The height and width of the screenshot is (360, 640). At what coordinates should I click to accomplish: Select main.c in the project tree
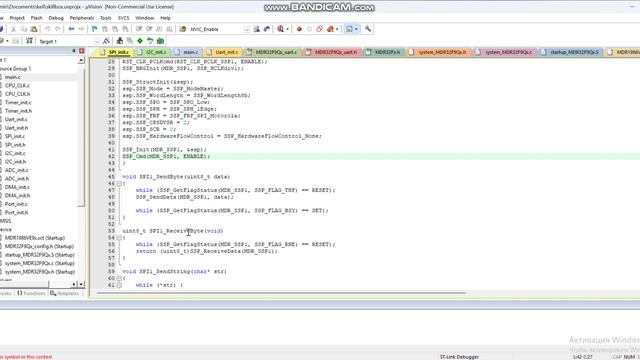pyautogui.click(x=13, y=77)
